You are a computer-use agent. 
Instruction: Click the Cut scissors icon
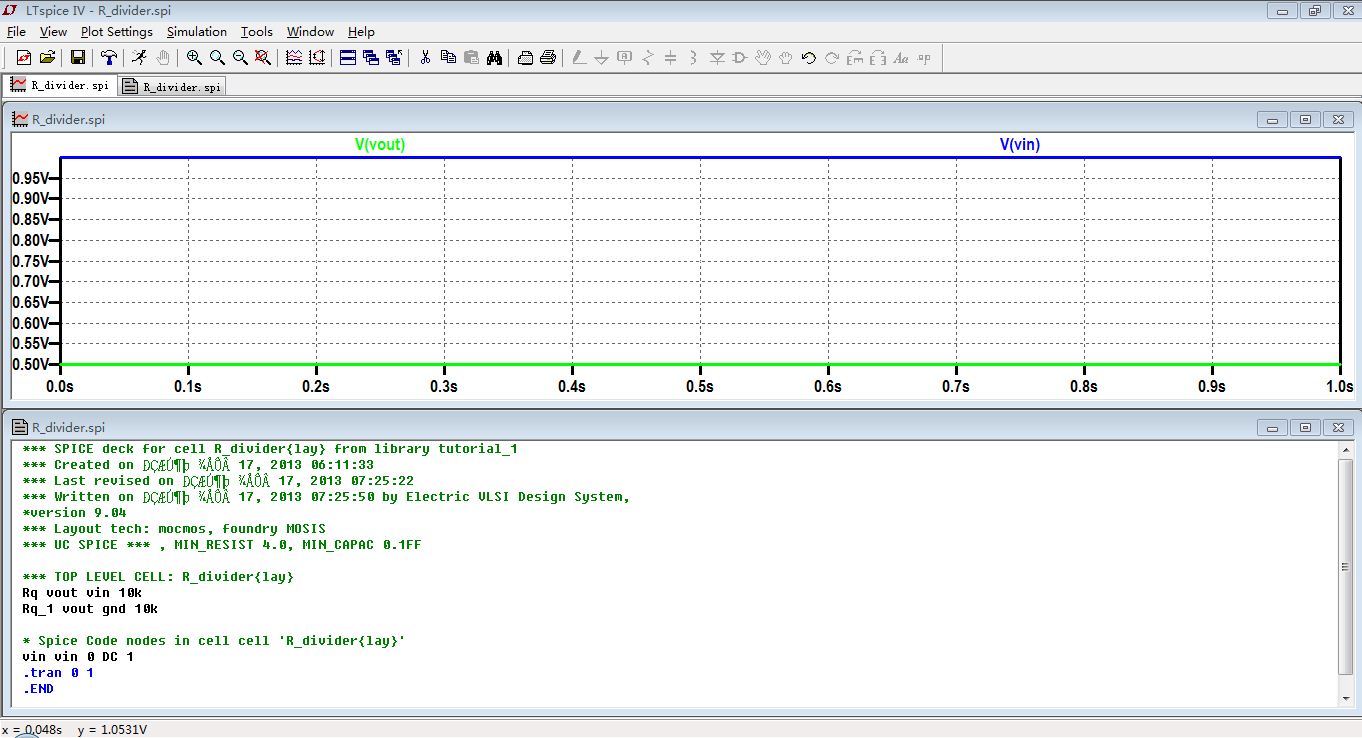pyautogui.click(x=424, y=58)
